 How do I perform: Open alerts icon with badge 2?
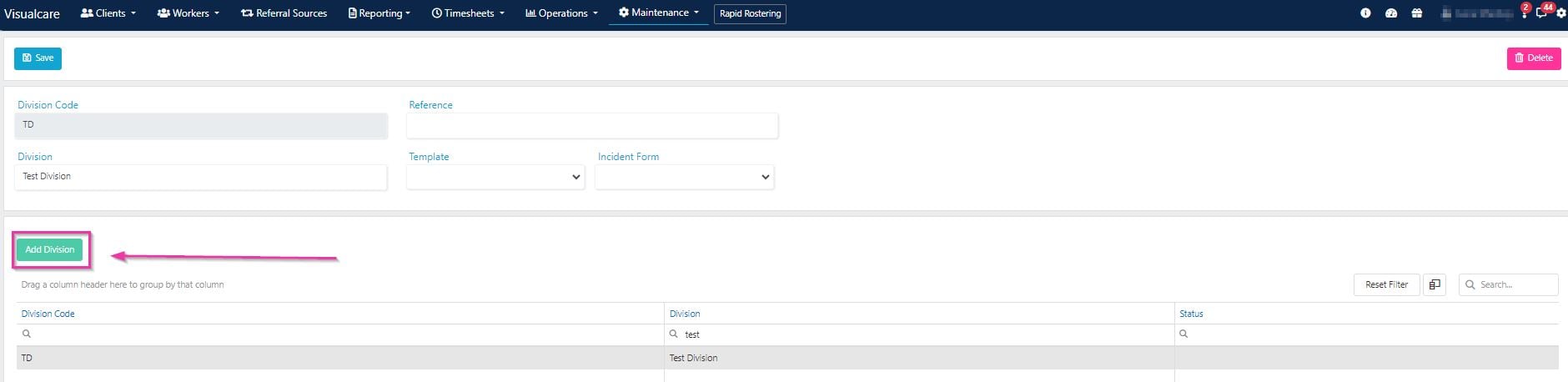click(1524, 12)
